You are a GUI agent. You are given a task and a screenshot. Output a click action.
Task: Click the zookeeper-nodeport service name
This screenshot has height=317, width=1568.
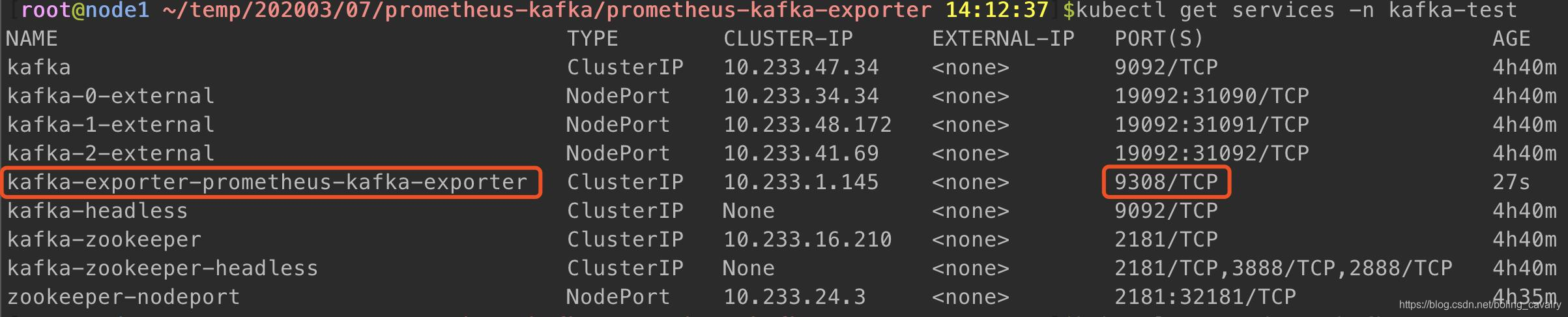(123, 297)
